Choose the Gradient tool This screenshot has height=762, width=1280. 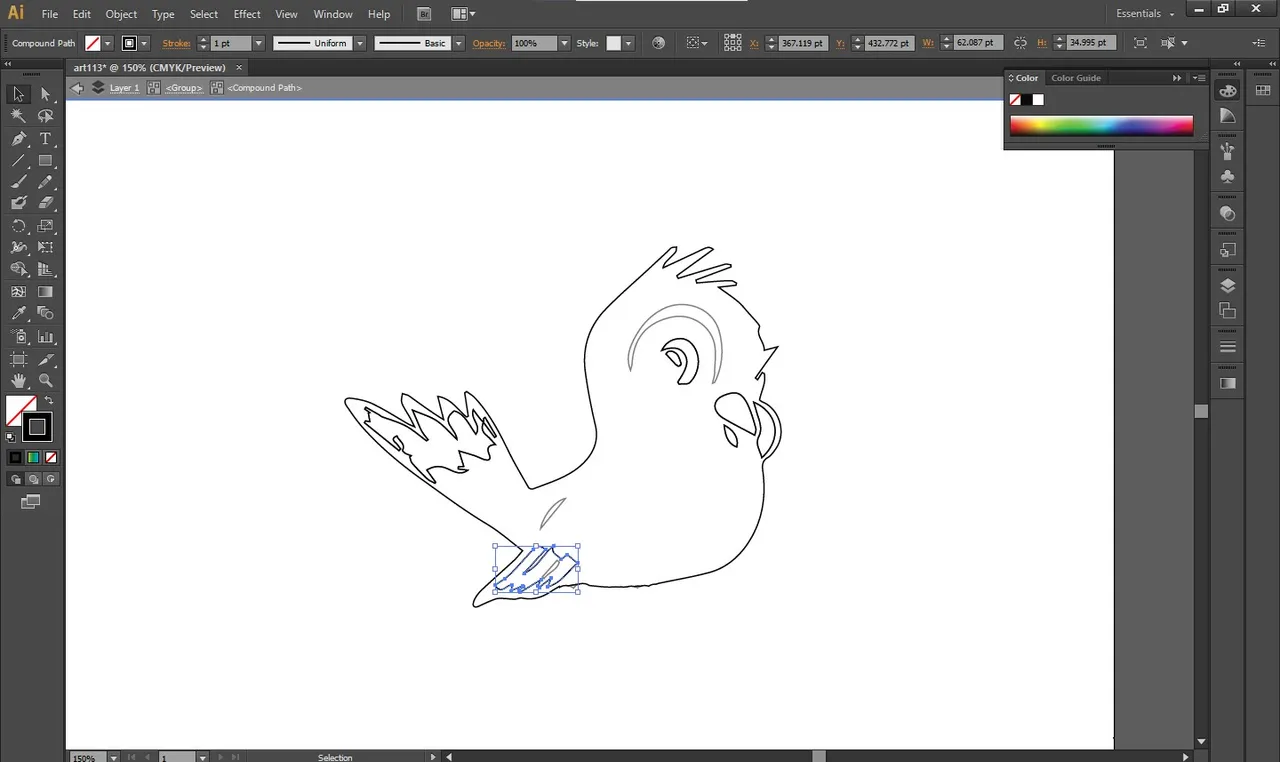[45, 292]
